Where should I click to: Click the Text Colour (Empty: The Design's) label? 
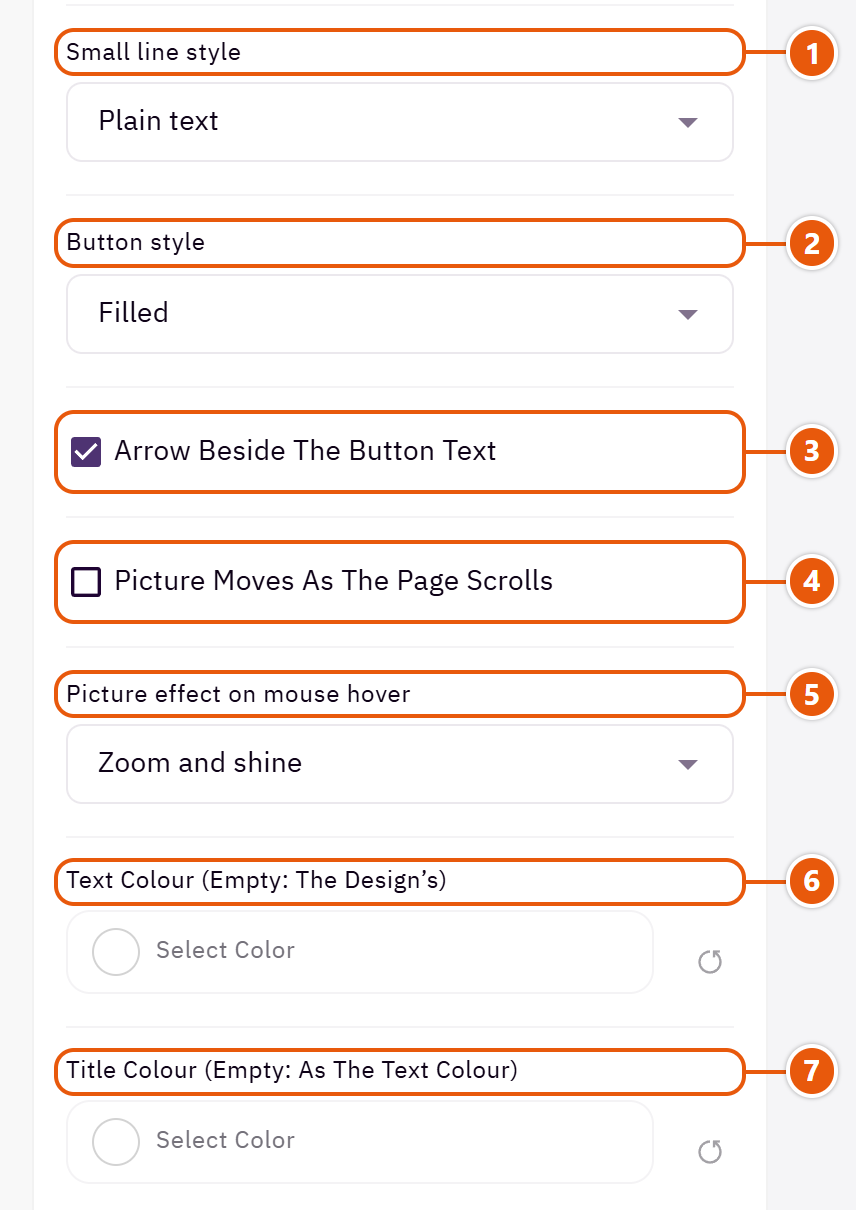tap(257, 881)
